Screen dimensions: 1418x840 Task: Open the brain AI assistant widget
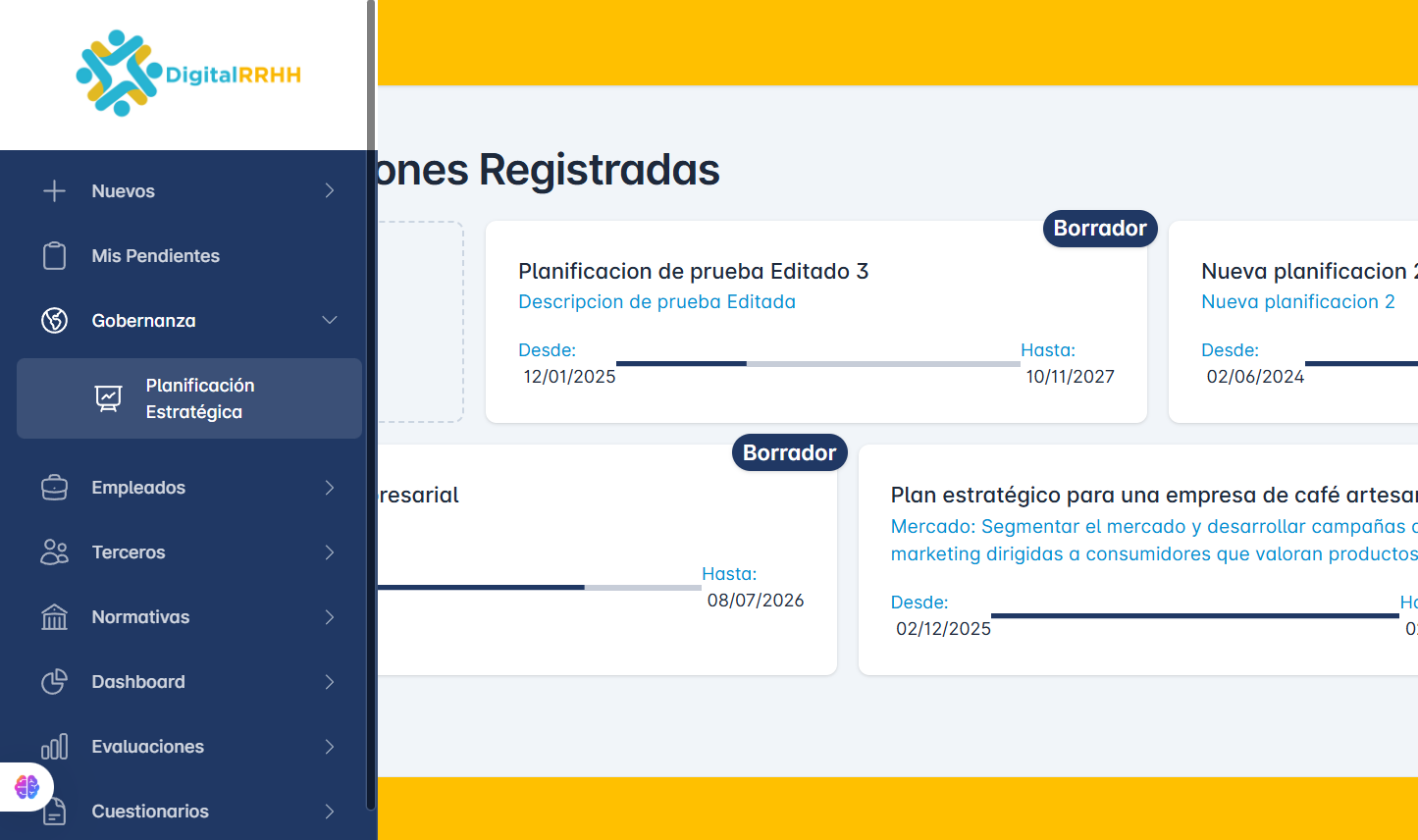(26, 787)
